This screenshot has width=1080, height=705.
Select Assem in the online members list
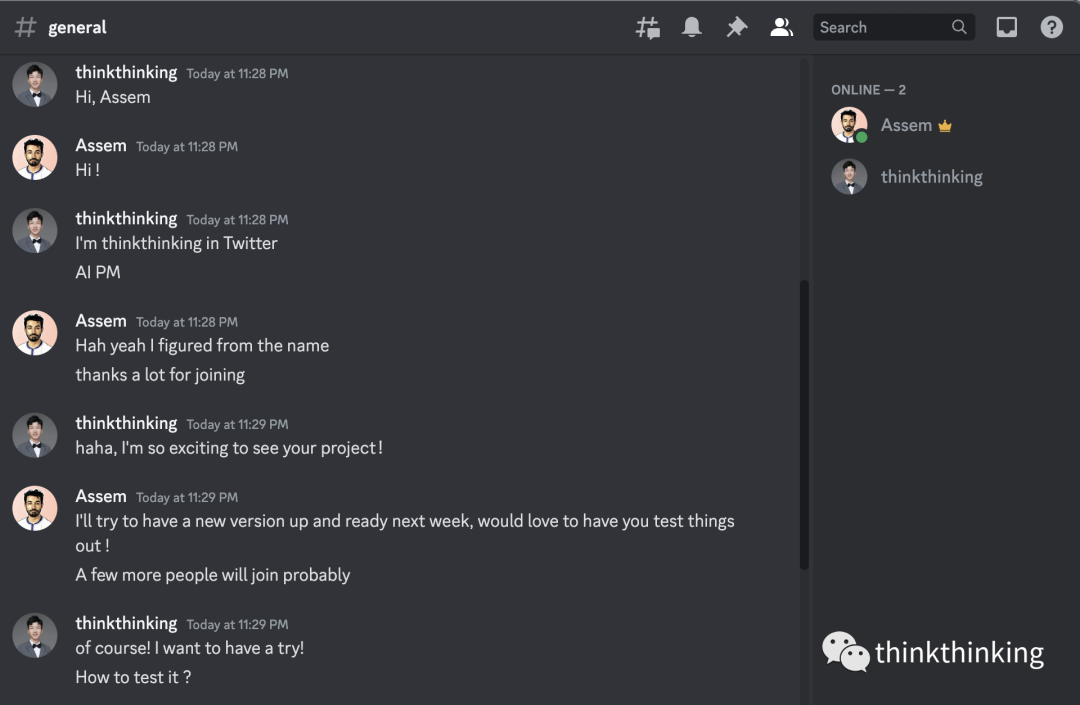906,125
